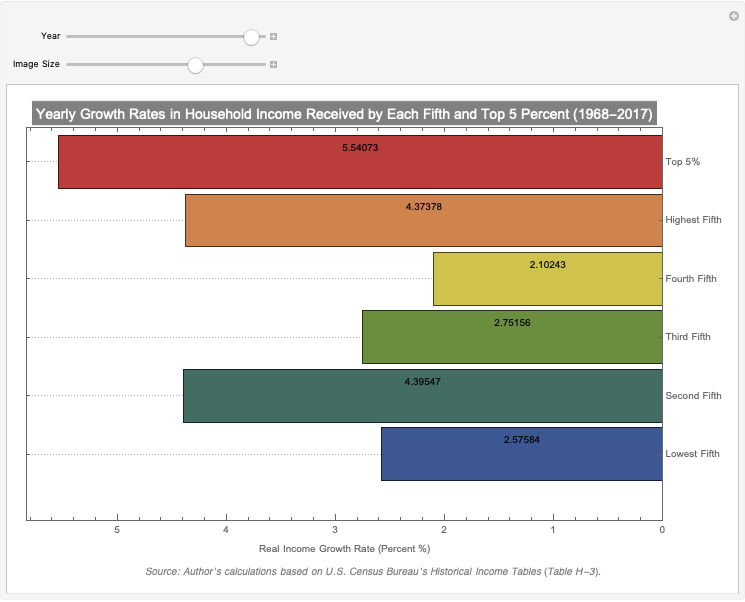Click the value label 2.10243

[x=548, y=265]
